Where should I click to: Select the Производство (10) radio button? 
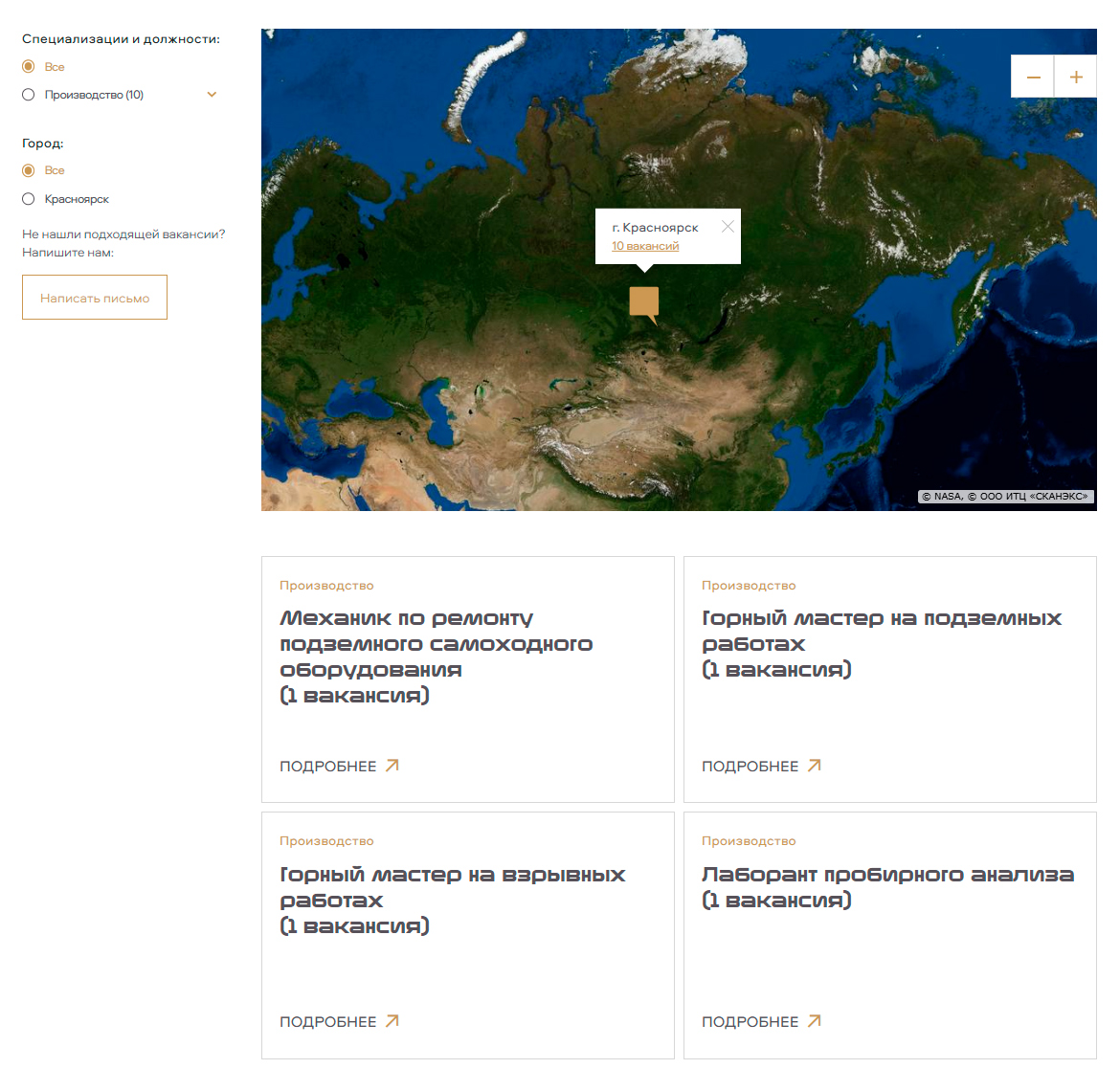tap(29, 95)
